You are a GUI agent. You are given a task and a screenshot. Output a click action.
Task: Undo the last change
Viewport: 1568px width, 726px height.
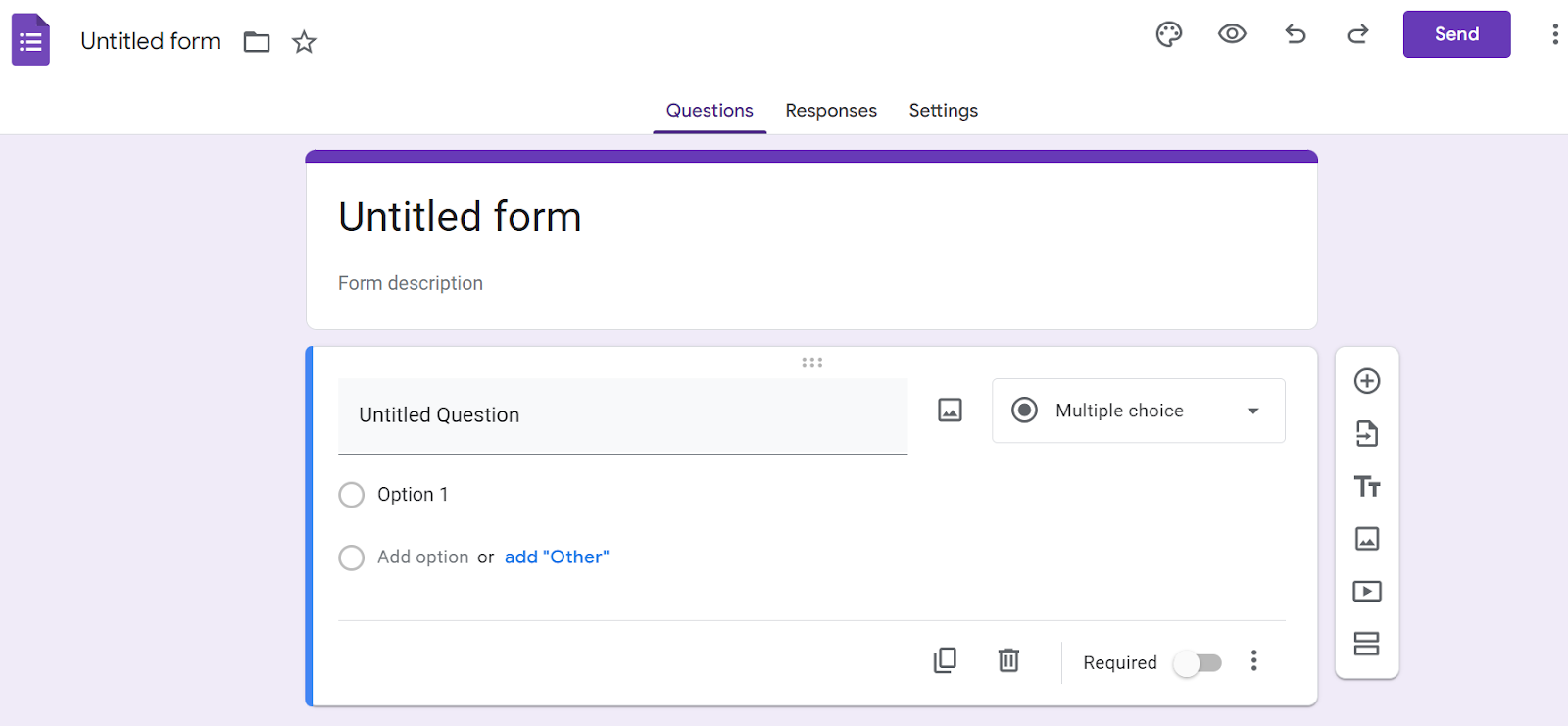tap(1295, 33)
